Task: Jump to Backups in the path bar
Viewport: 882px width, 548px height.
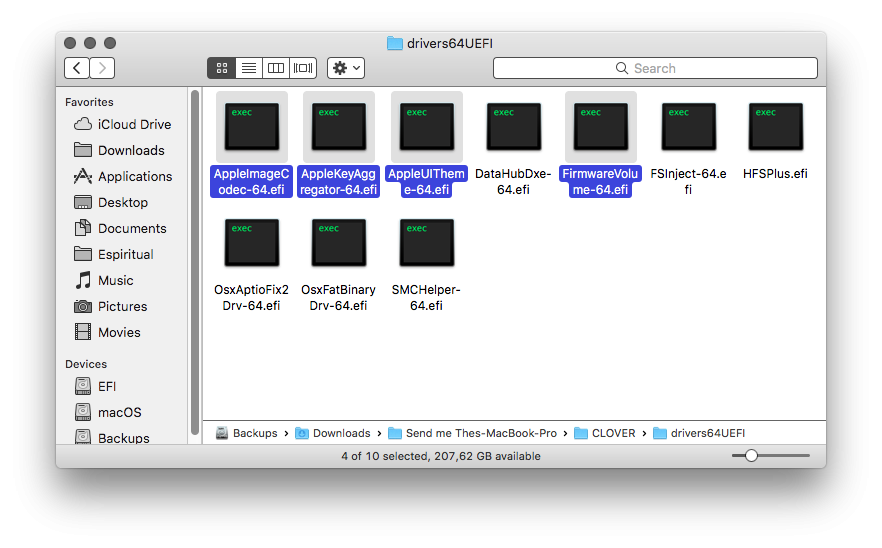Action: tap(247, 433)
